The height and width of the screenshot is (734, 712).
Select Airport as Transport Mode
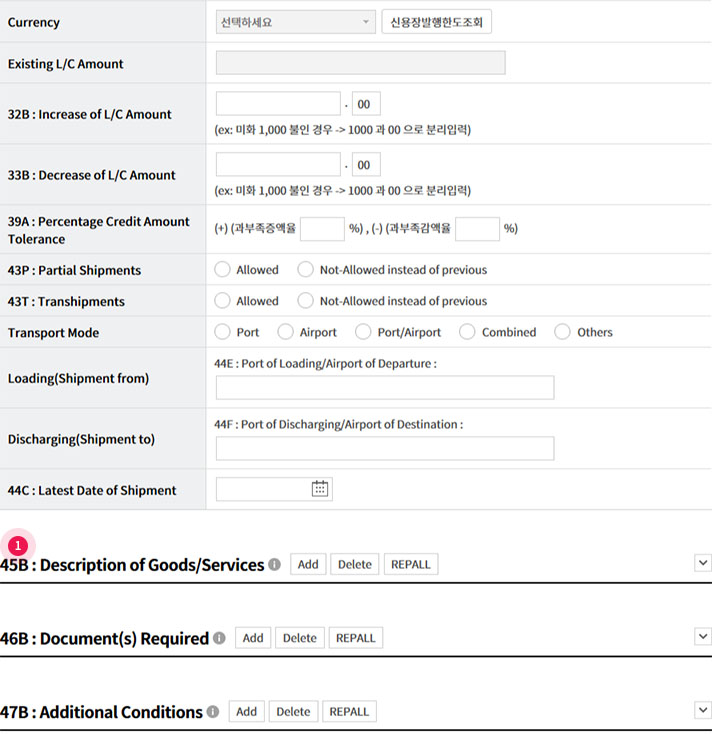coord(286,332)
